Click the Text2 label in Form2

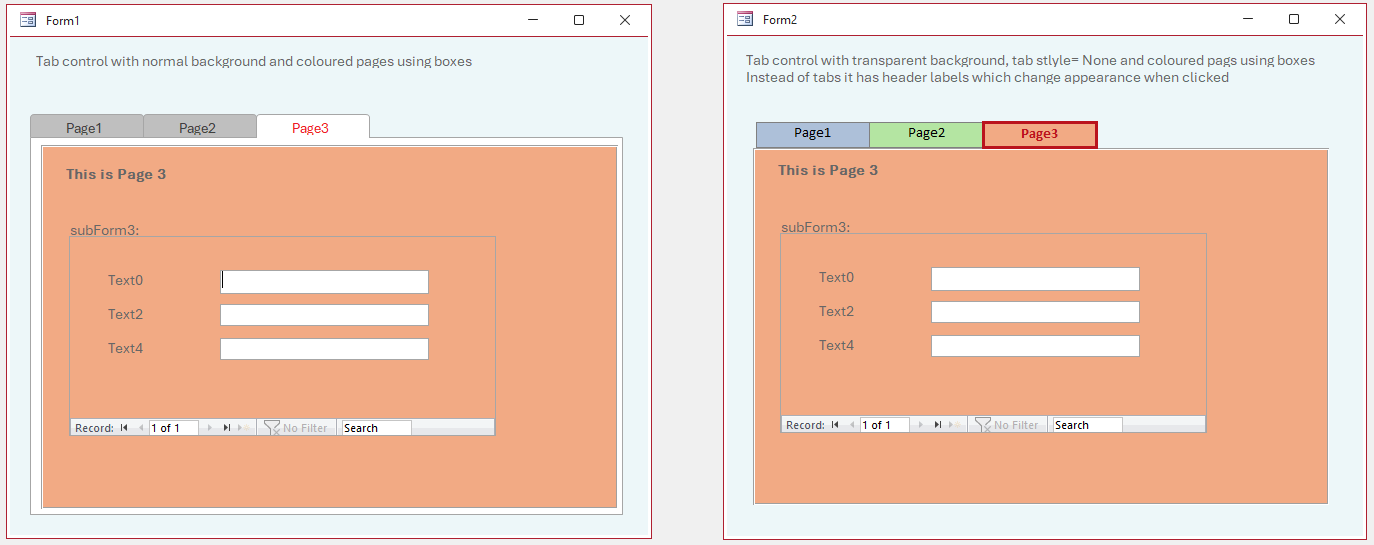pos(837,311)
